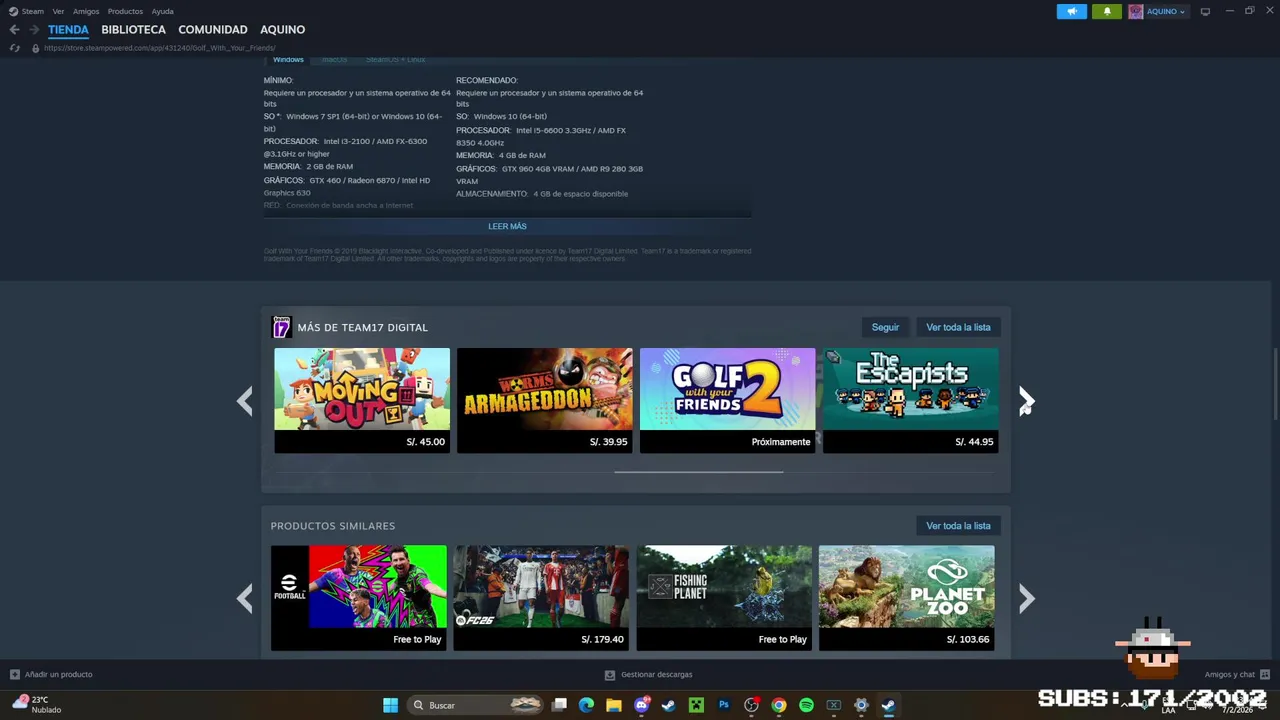This screenshot has height=720, width=1280.
Task: Open the Fishing Planet game card
Action: click(x=724, y=598)
